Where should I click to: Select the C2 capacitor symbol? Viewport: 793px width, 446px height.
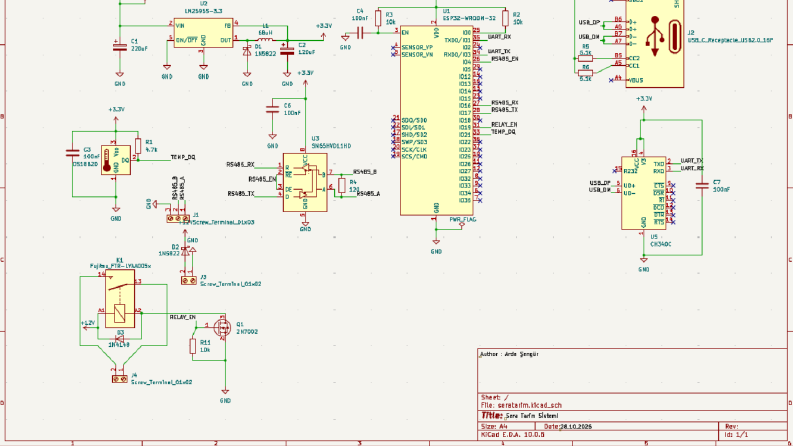click(287, 51)
